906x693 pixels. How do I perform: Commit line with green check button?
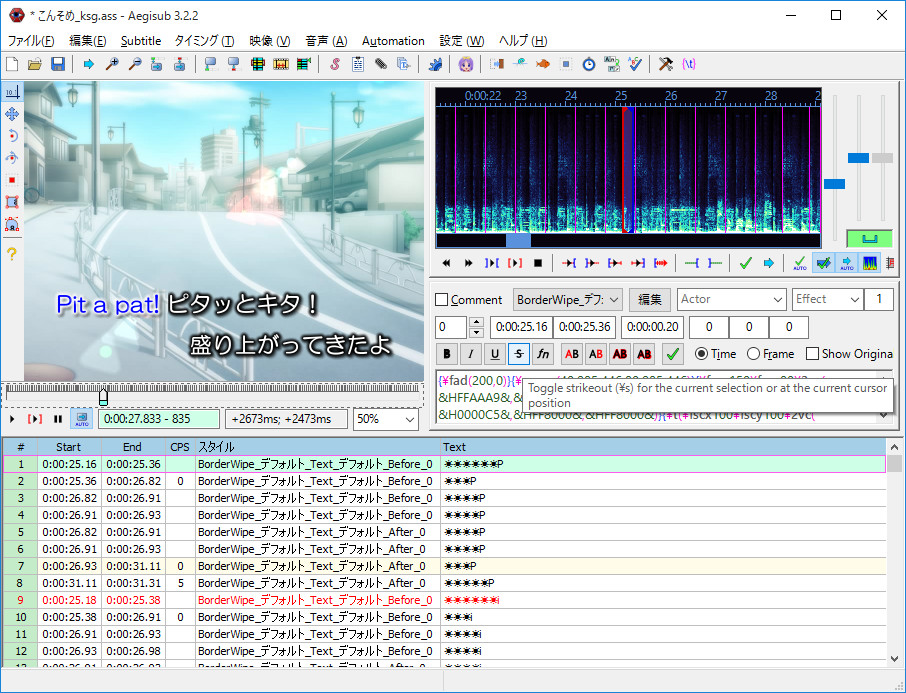coord(672,354)
